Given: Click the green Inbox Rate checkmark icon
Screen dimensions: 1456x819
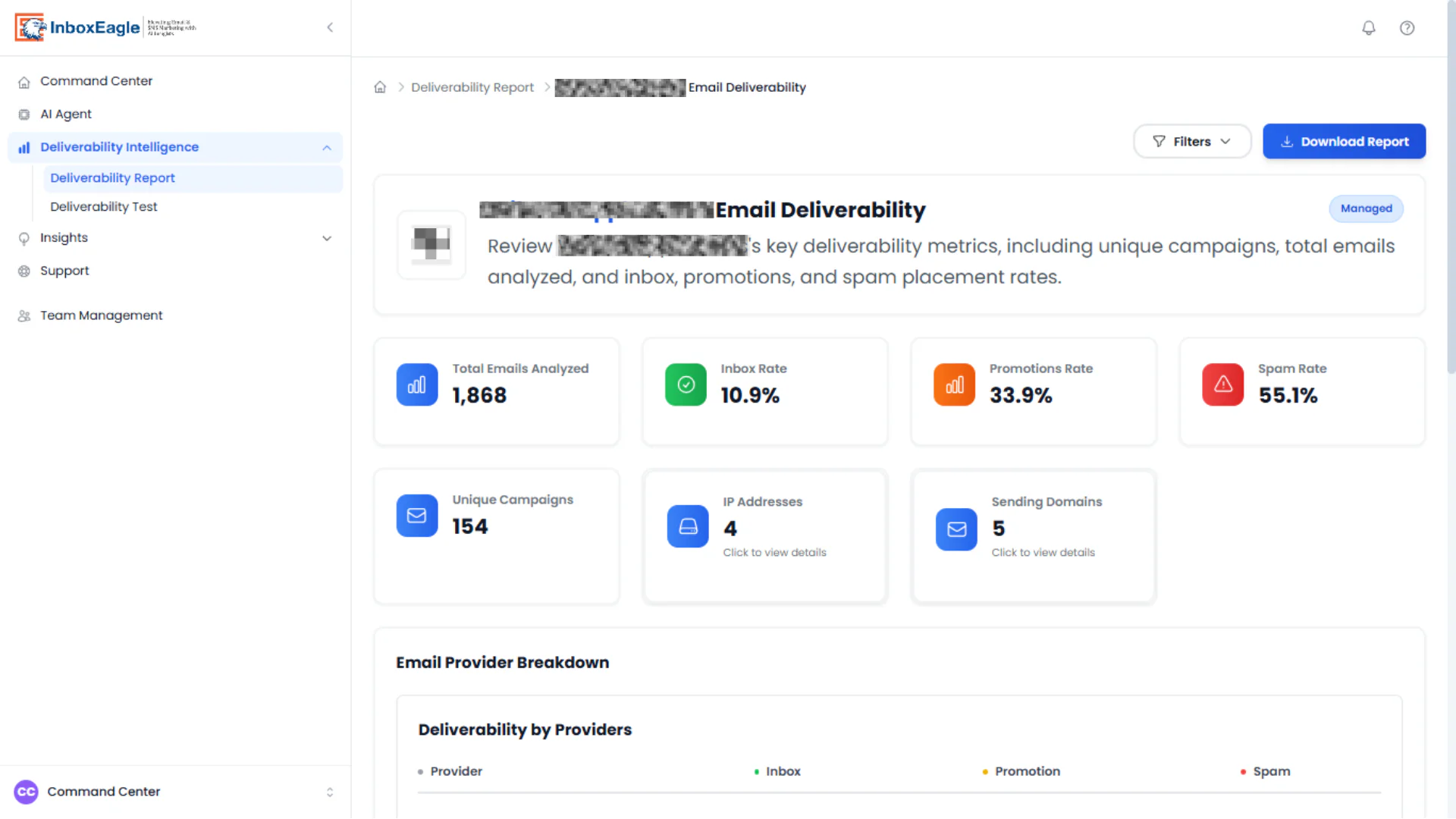Looking at the screenshot, I should (686, 384).
